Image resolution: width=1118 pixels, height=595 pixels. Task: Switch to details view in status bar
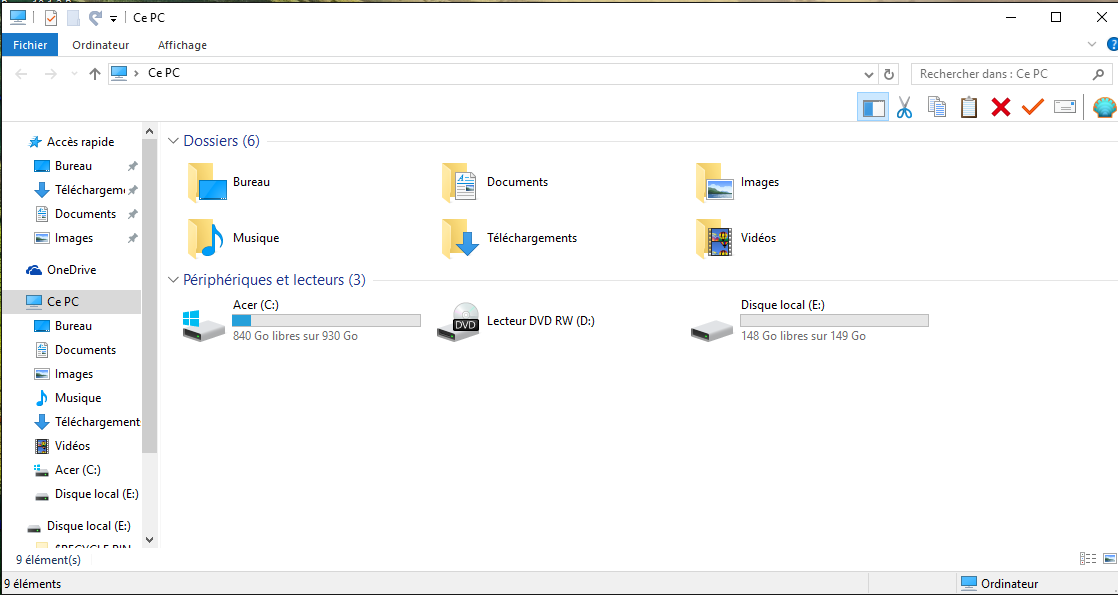1087,559
